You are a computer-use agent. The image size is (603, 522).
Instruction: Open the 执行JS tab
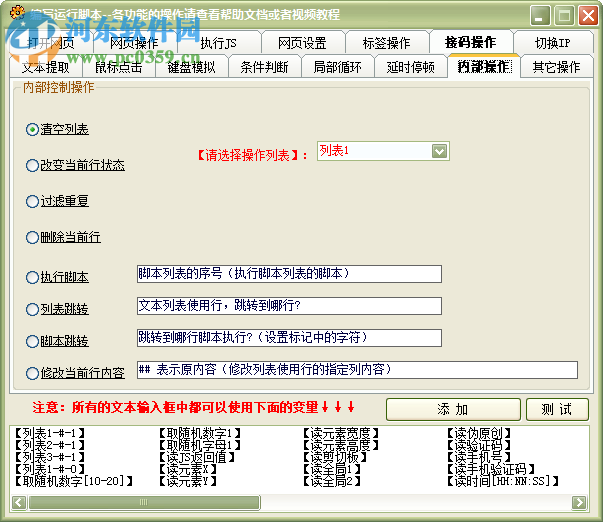pos(218,43)
